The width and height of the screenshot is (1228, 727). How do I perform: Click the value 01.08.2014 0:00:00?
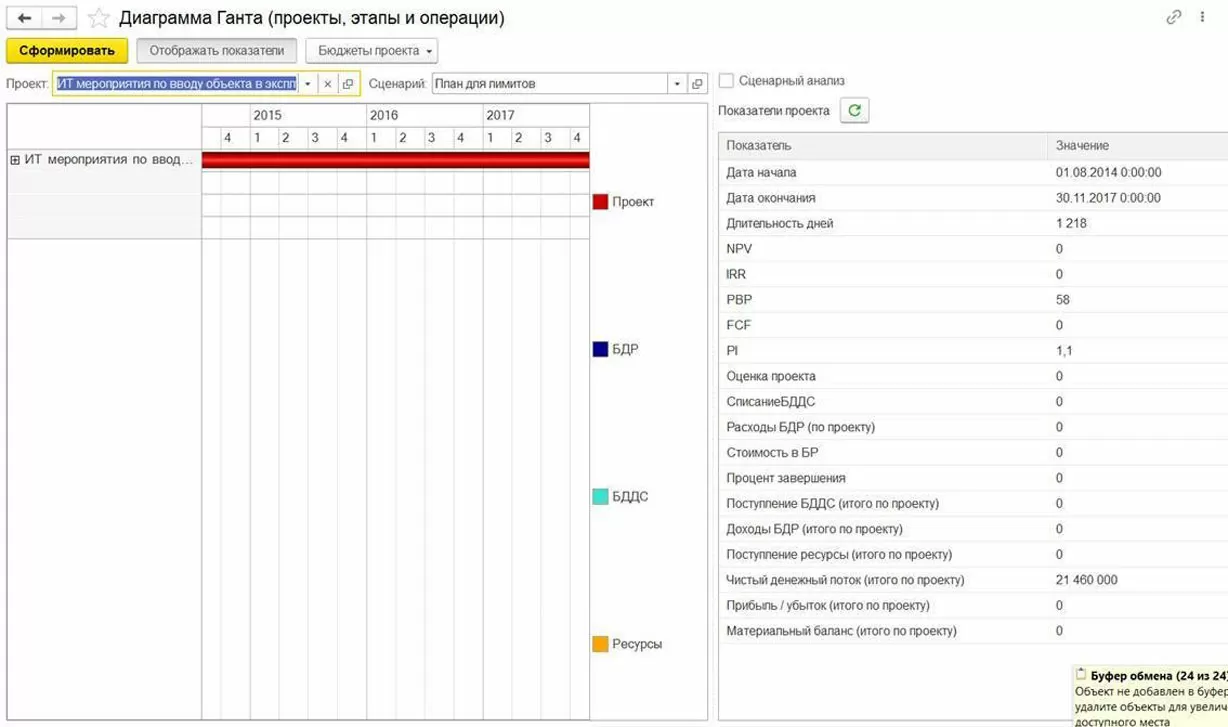(1109, 172)
